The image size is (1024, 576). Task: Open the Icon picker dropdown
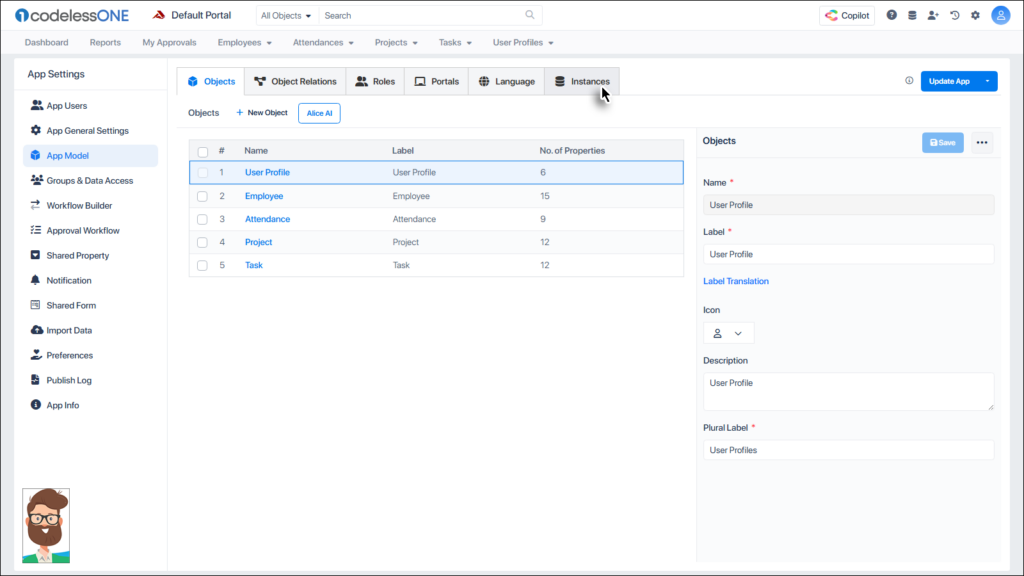click(x=728, y=333)
